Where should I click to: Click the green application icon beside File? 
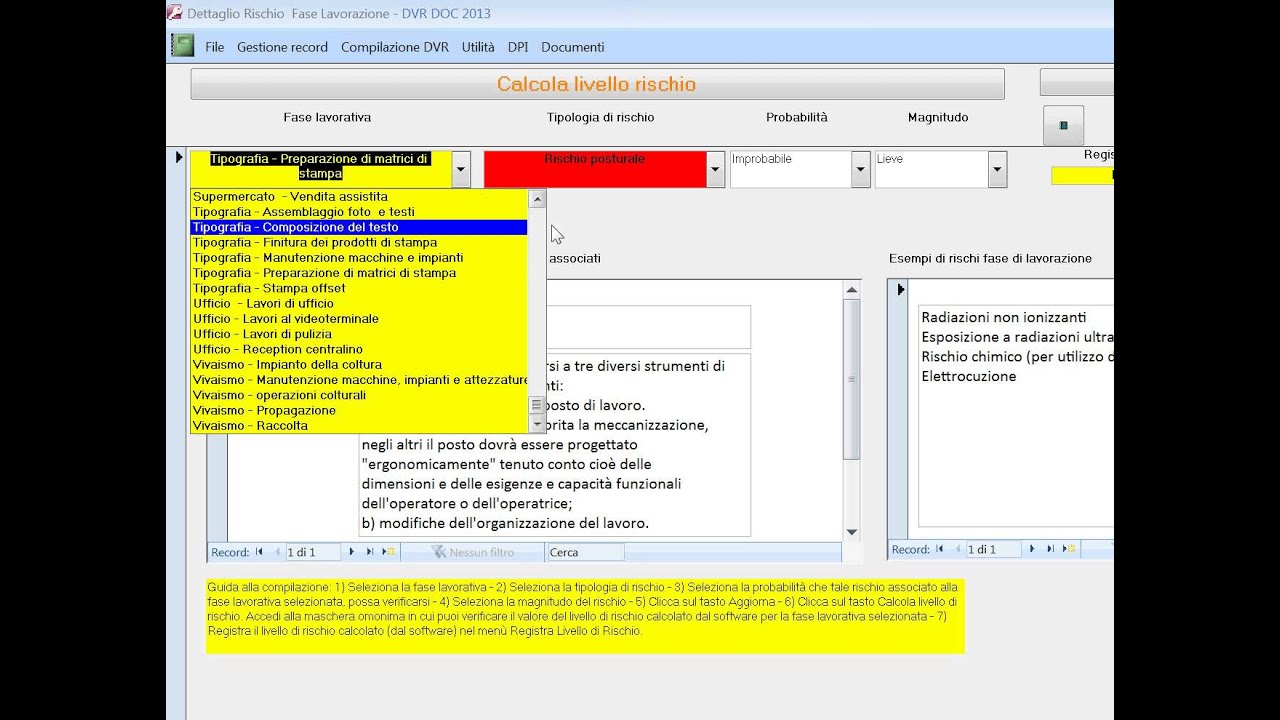pos(182,45)
